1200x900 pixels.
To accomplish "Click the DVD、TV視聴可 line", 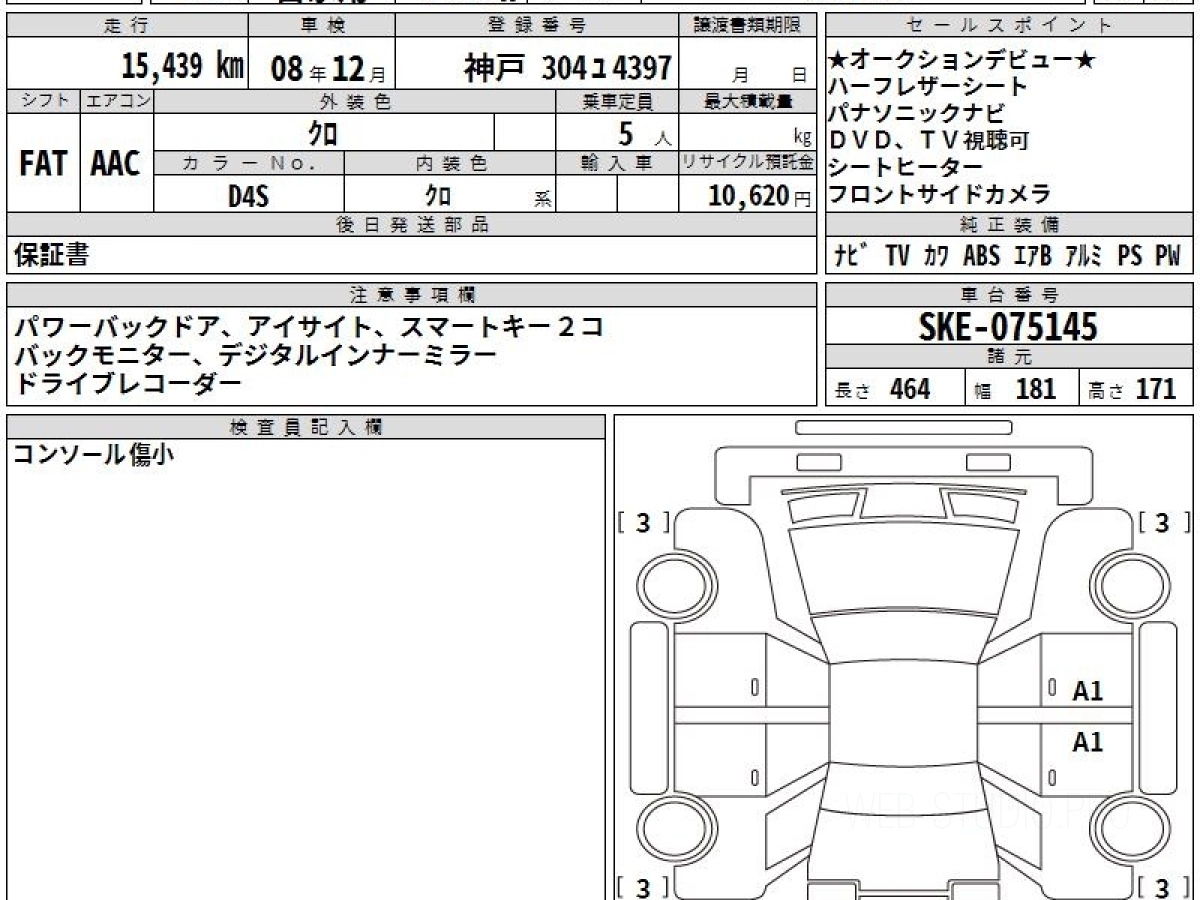I will (x=929, y=141).
